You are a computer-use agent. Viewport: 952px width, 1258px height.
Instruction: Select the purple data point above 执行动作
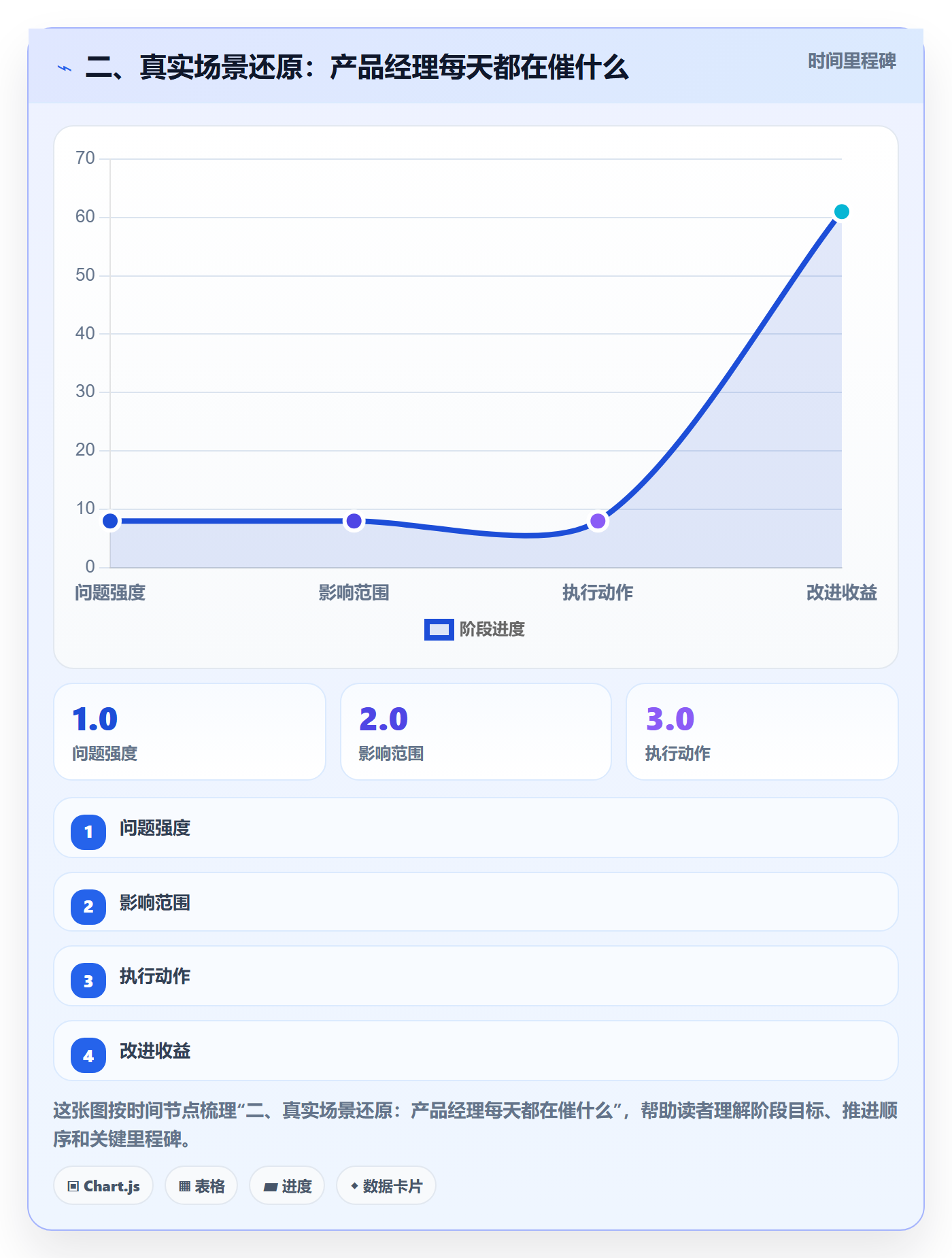tap(598, 522)
